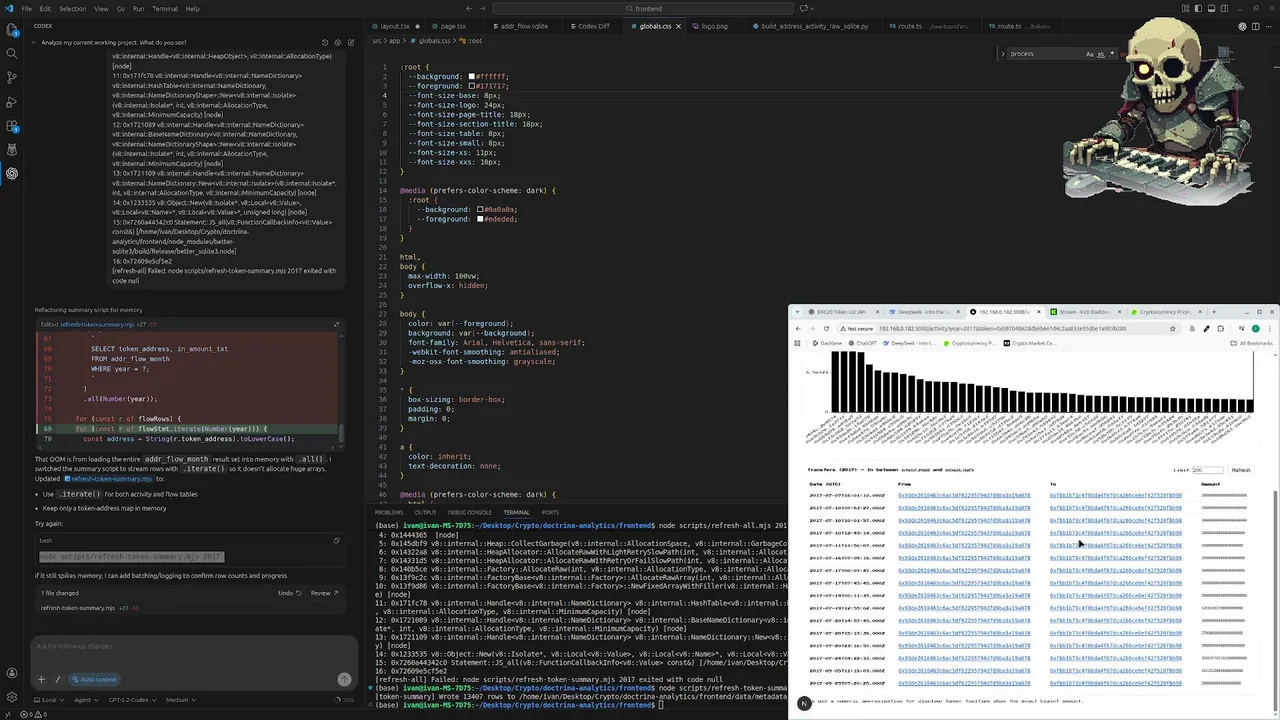This screenshot has height=720, width=1280.
Task: Open the Chrome profile avatar
Action: (1255, 328)
